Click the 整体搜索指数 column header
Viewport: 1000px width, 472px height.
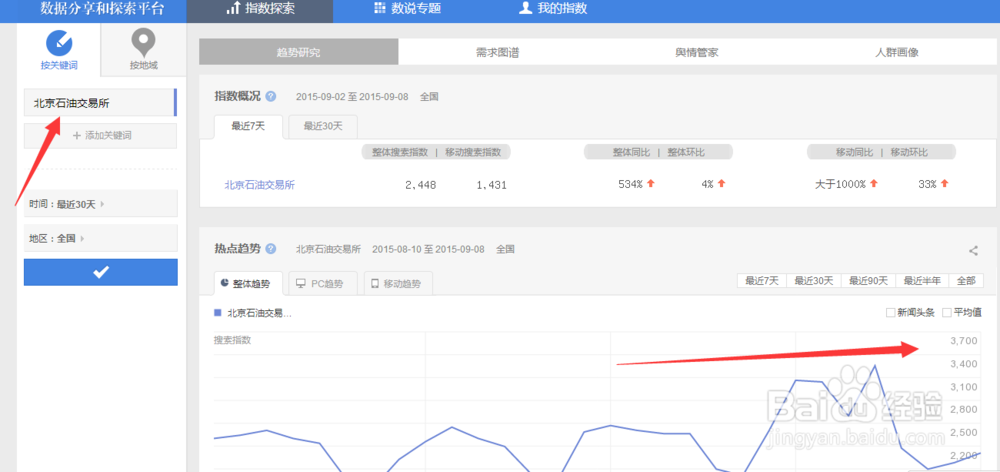[x=398, y=152]
